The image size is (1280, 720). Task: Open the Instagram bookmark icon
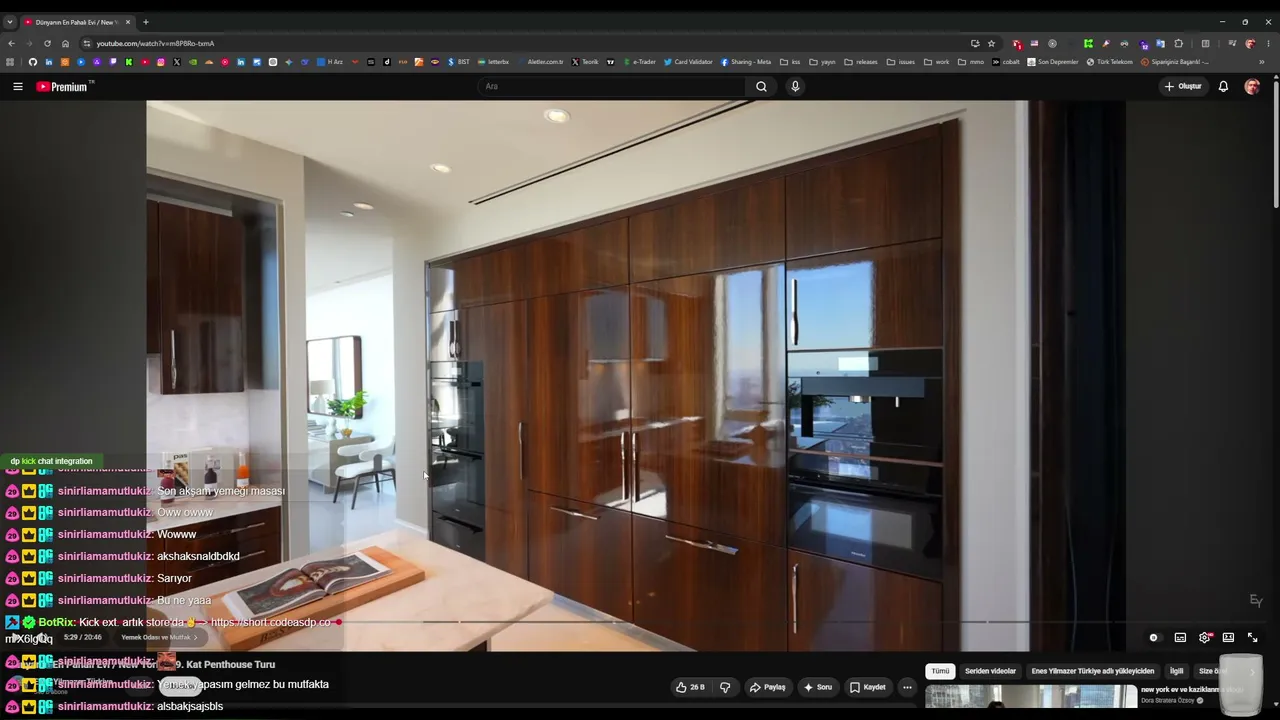click(x=161, y=62)
